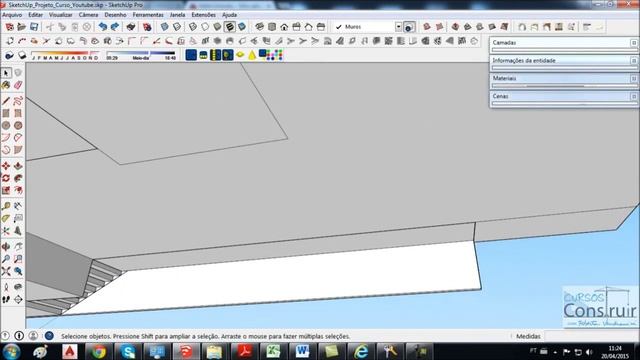
Task: Select the Arc tool
Action: 6,138
